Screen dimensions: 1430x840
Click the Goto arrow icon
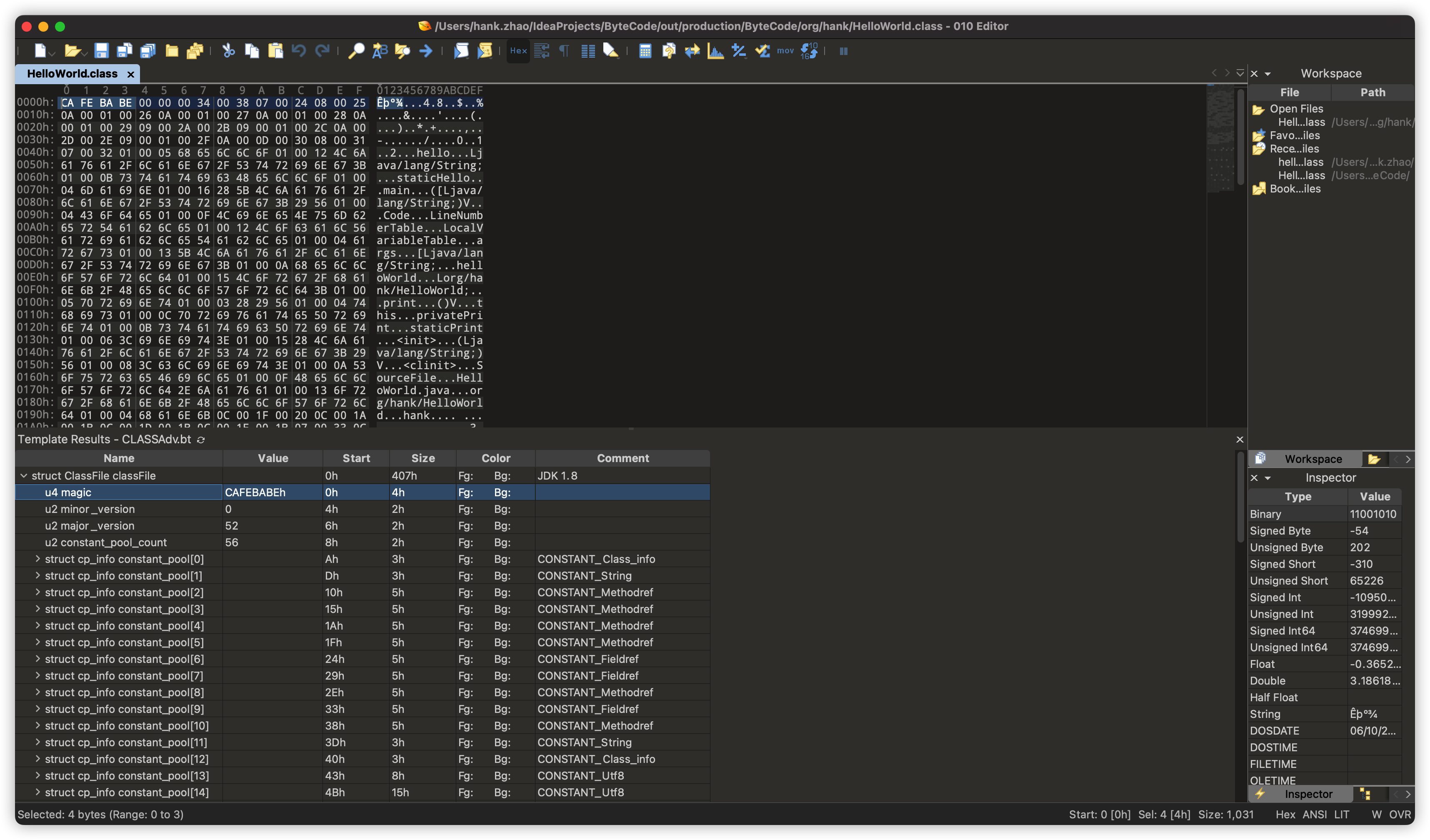[425, 51]
